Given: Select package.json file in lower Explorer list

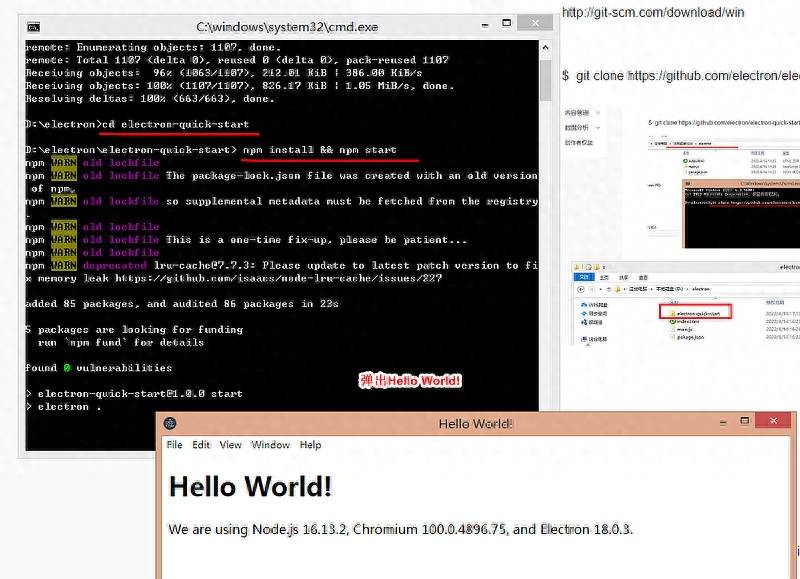Looking at the screenshot, I should 688,337.
